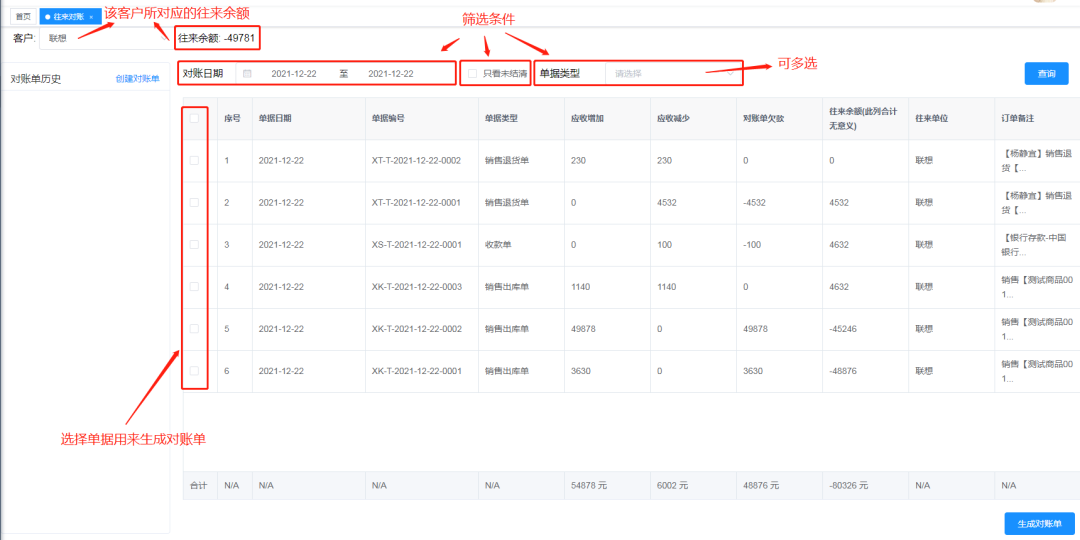Close the 往来对账 tab
1080x540 pixels.
coord(91,17)
